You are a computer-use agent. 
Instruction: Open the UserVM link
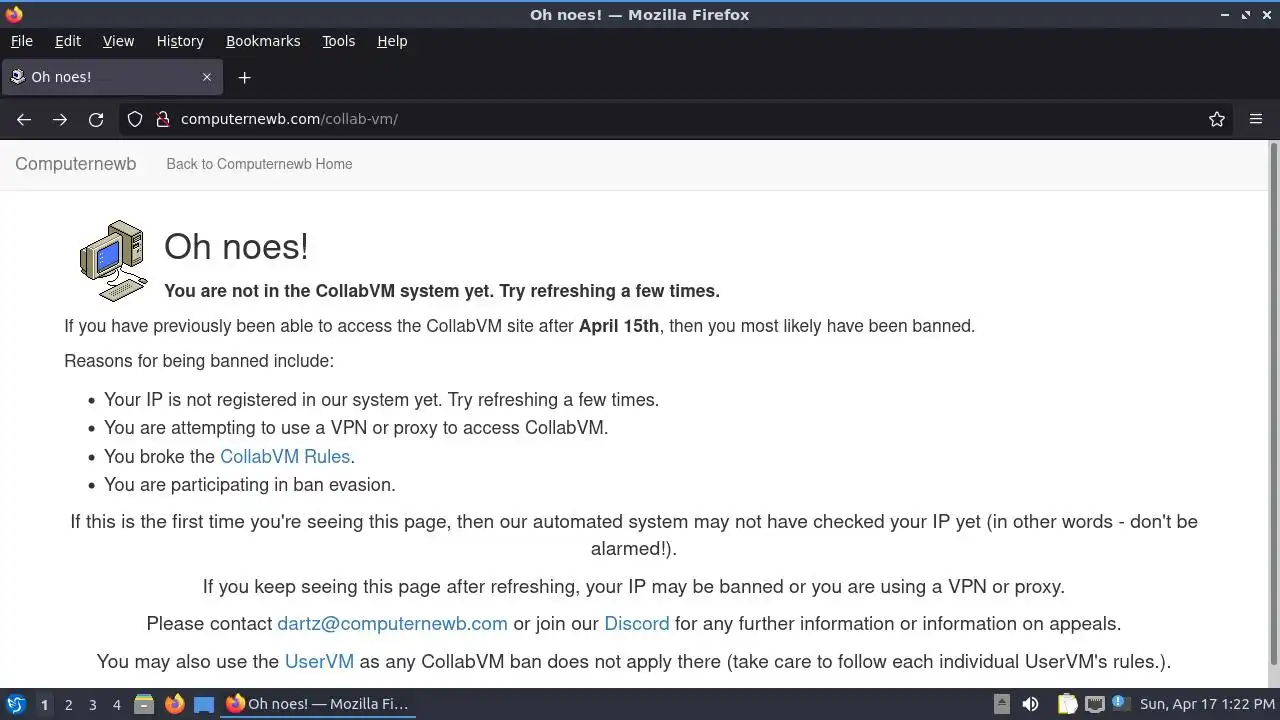tap(319, 661)
